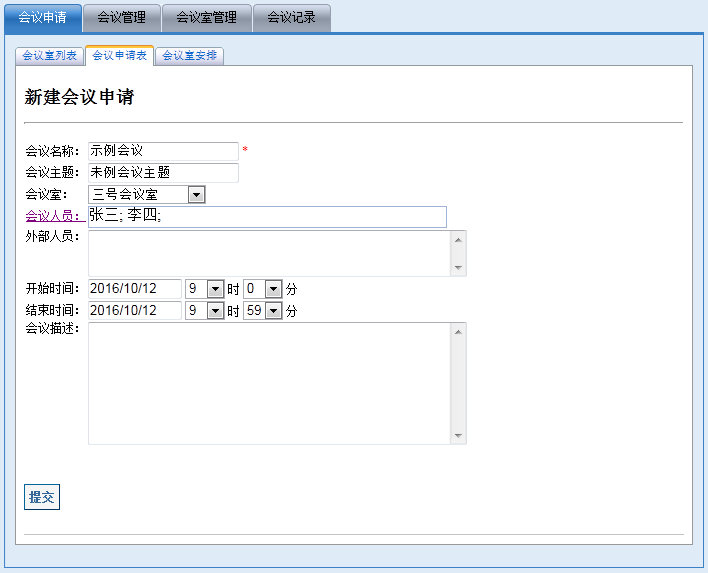Open the 结束时间 hour dropdown
Viewport: 708px width, 573px height.
[x=205, y=311]
